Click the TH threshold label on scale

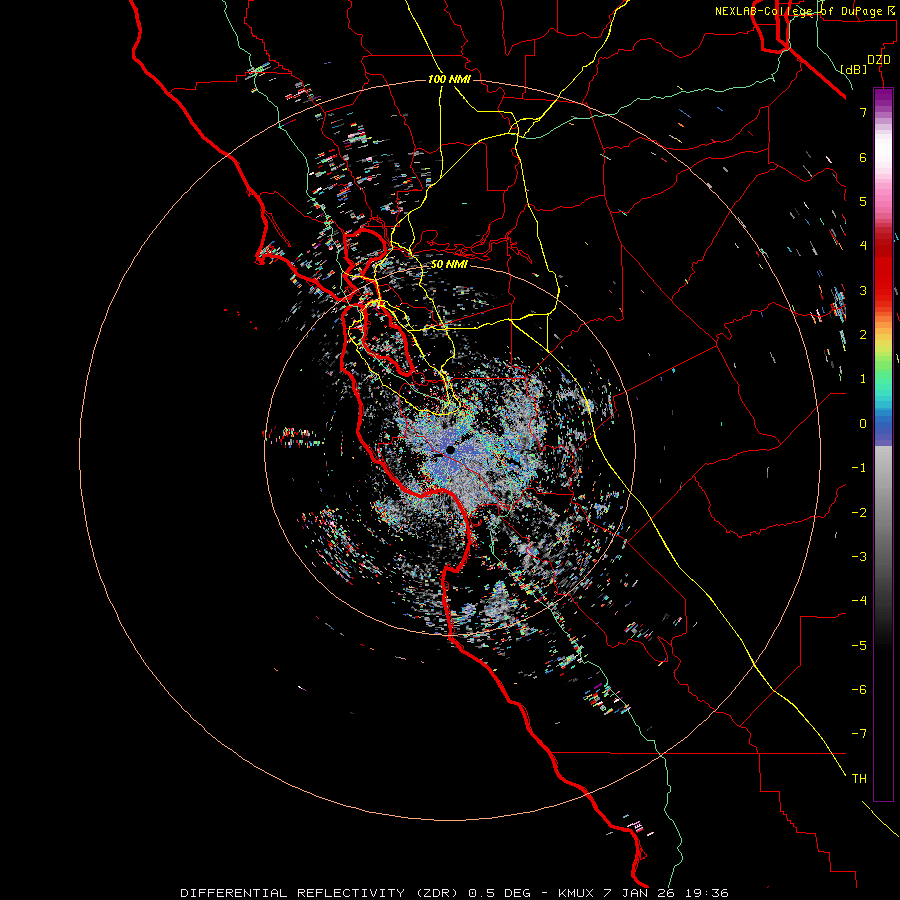859,779
